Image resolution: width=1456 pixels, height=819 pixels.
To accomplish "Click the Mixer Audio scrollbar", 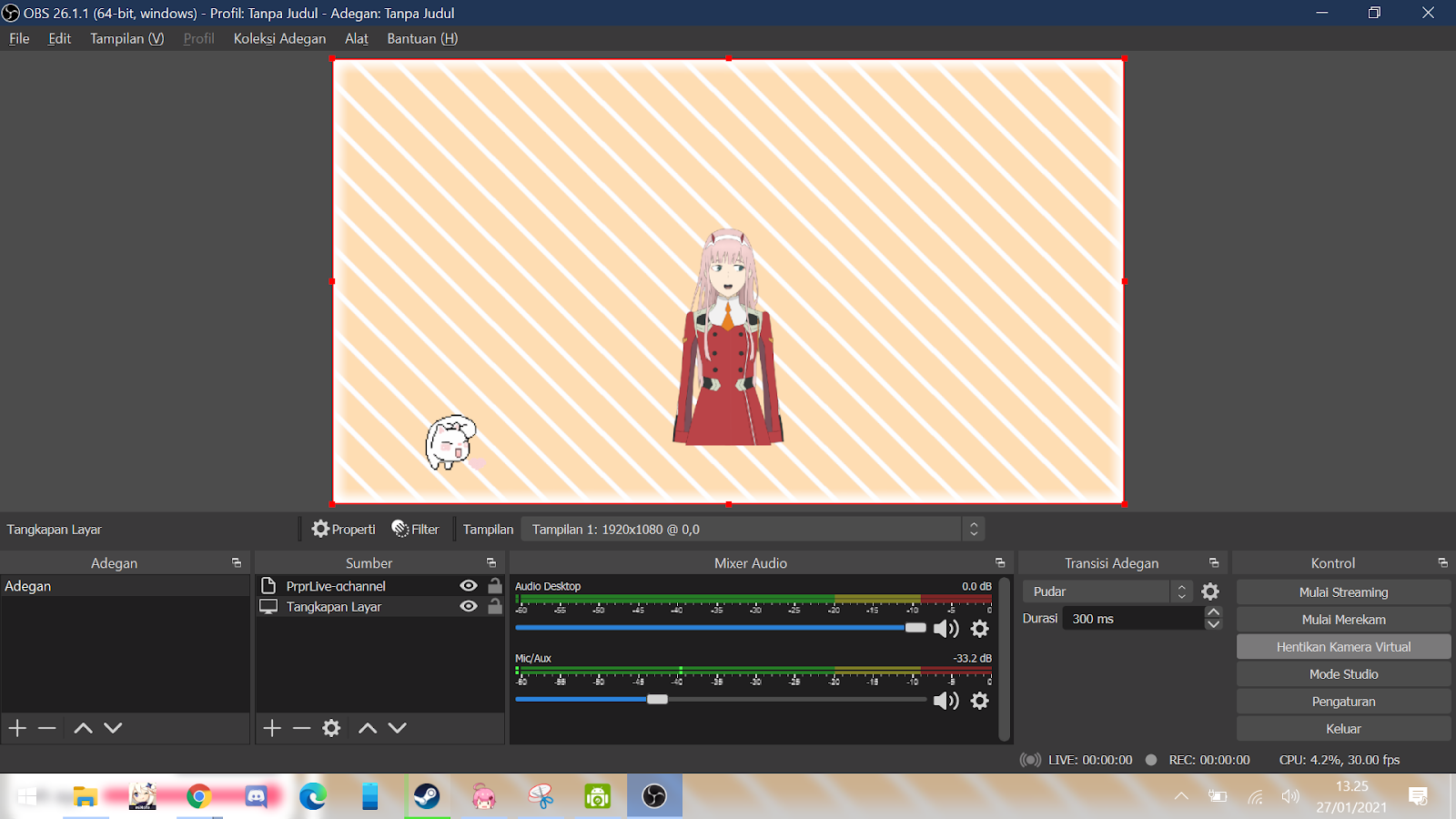I will (x=1005, y=659).
